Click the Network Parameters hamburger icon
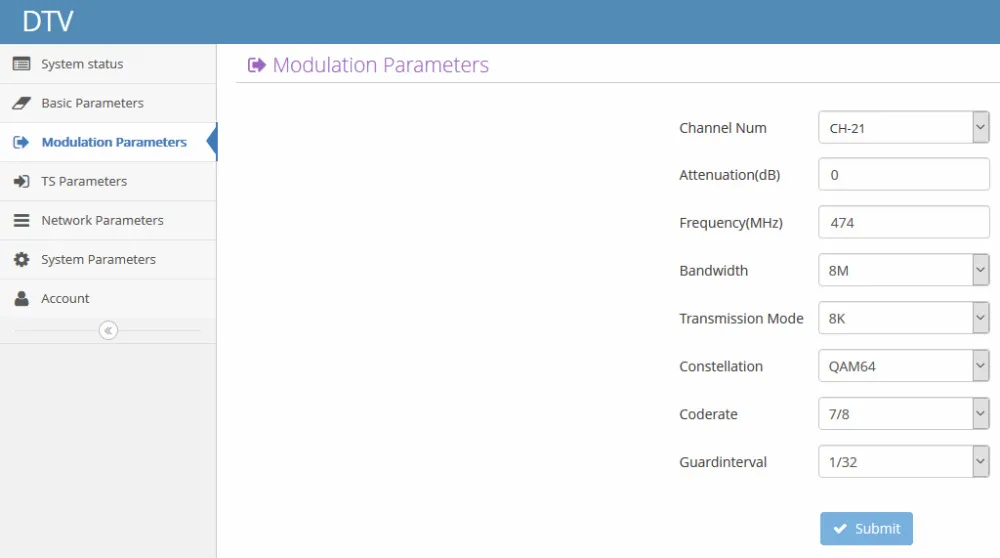 tap(21, 220)
